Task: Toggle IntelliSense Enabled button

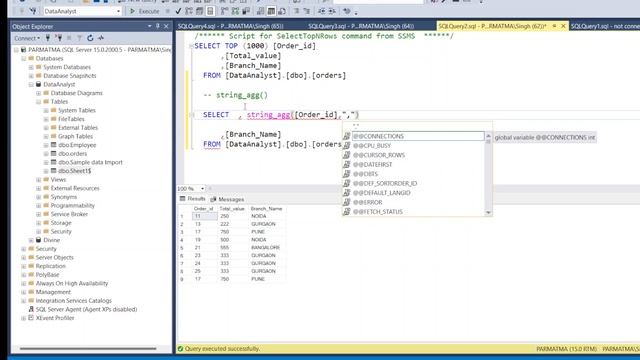Action: coord(210,11)
